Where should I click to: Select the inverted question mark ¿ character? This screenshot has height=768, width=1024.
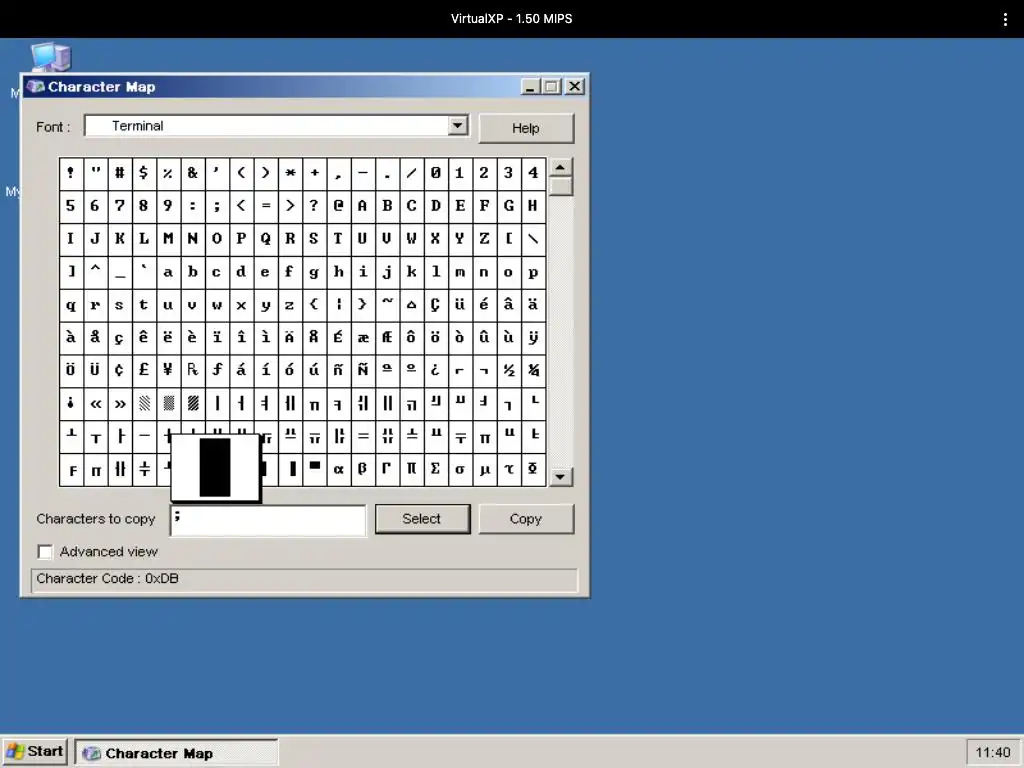coord(436,370)
